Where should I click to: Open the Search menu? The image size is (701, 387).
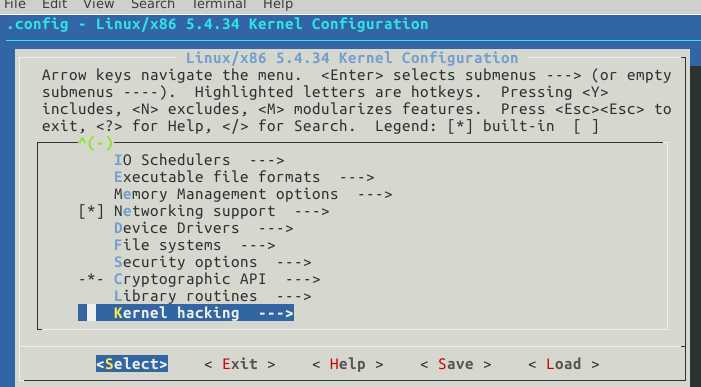tap(152, 4)
